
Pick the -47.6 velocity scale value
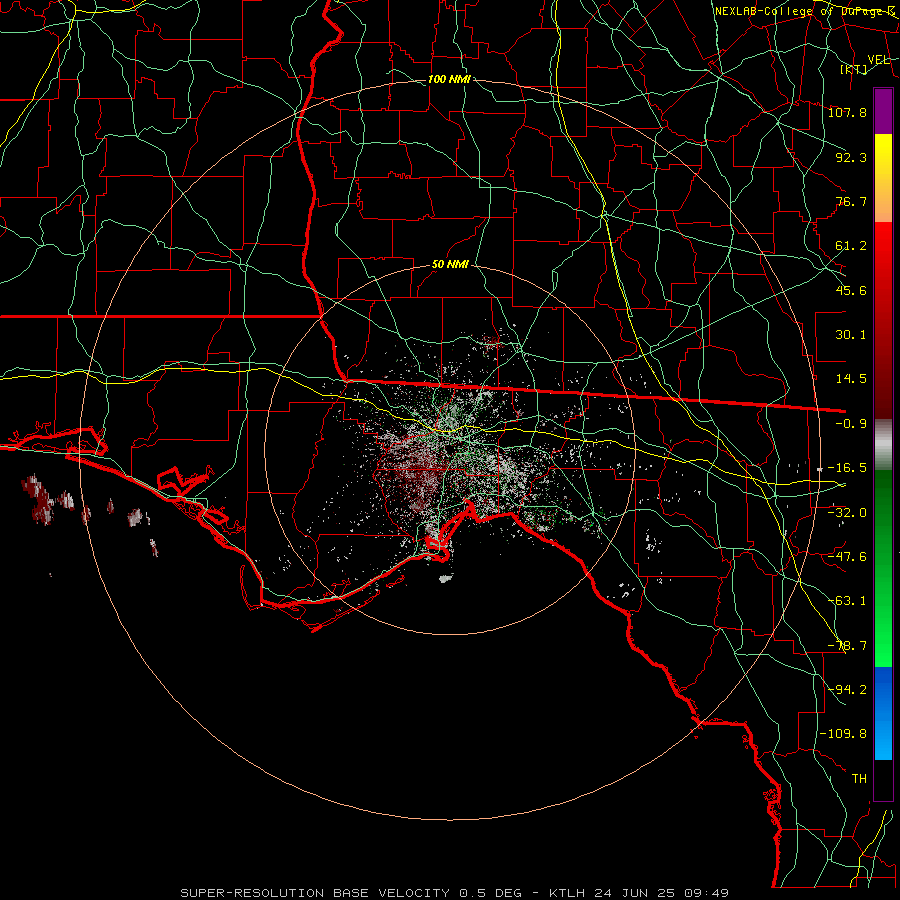[847, 557]
